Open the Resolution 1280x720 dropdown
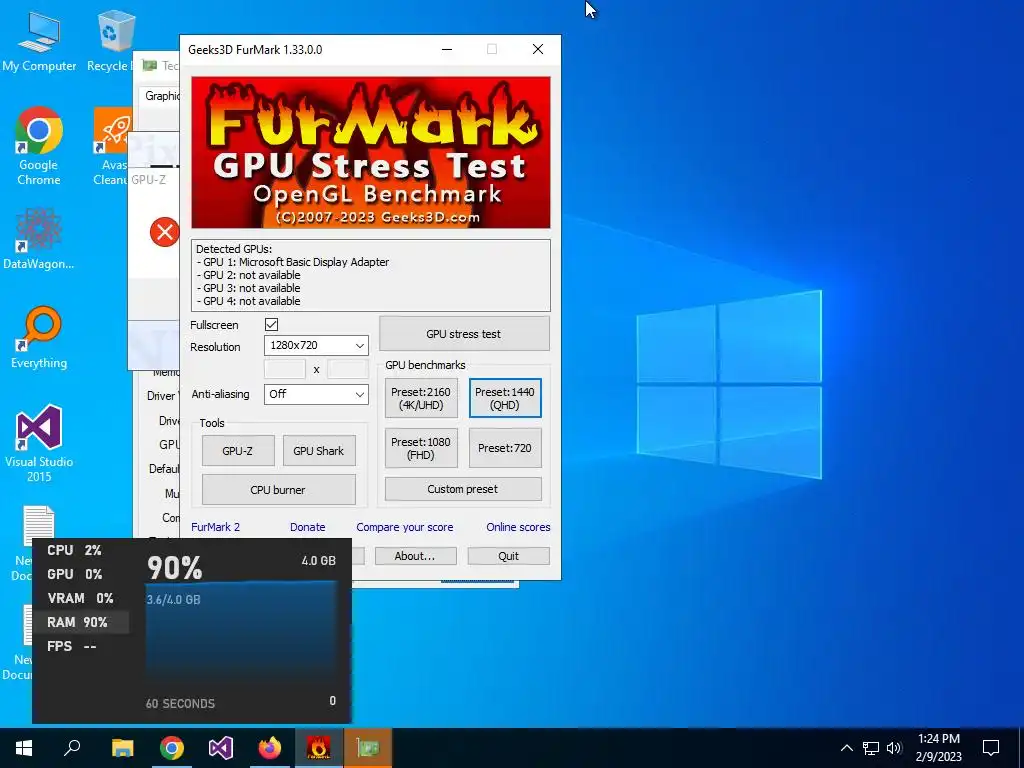The height and width of the screenshot is (768, 1024). tap(316, 345)
